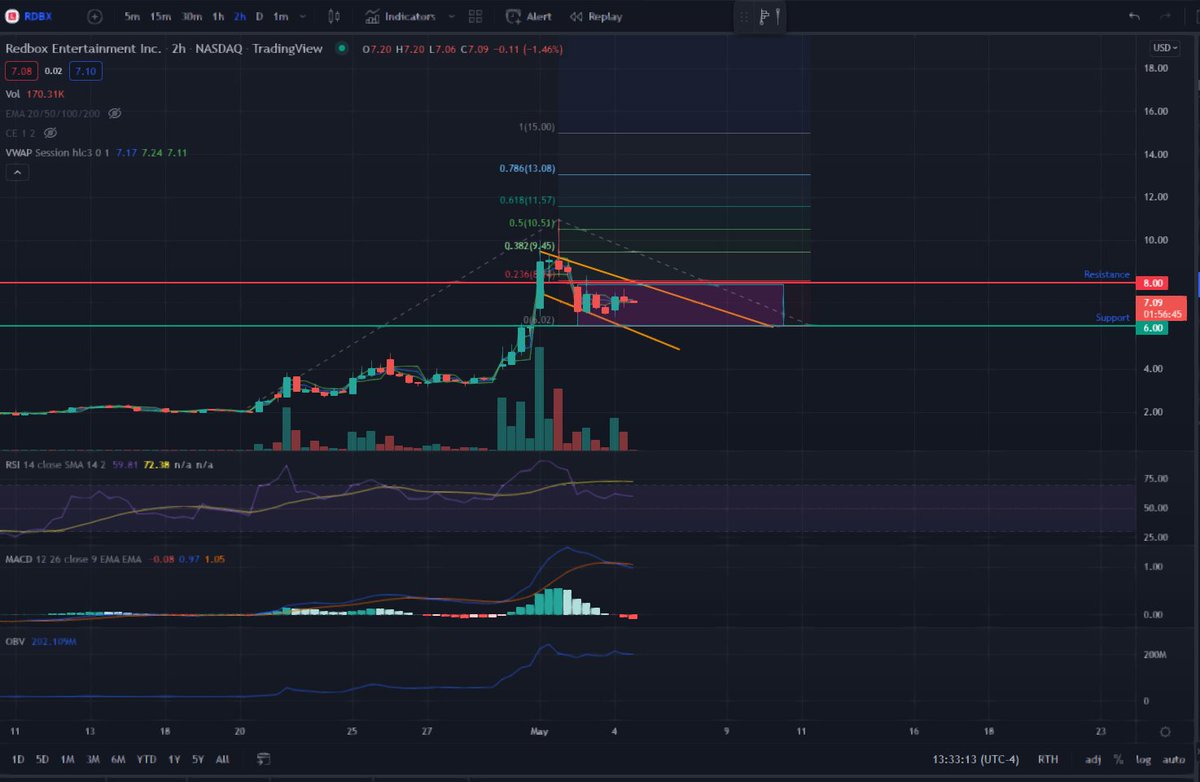This screenshot has height=782, width=1200.
Task: Toggle adj dividend adjustment
Action: [1094, 760]
